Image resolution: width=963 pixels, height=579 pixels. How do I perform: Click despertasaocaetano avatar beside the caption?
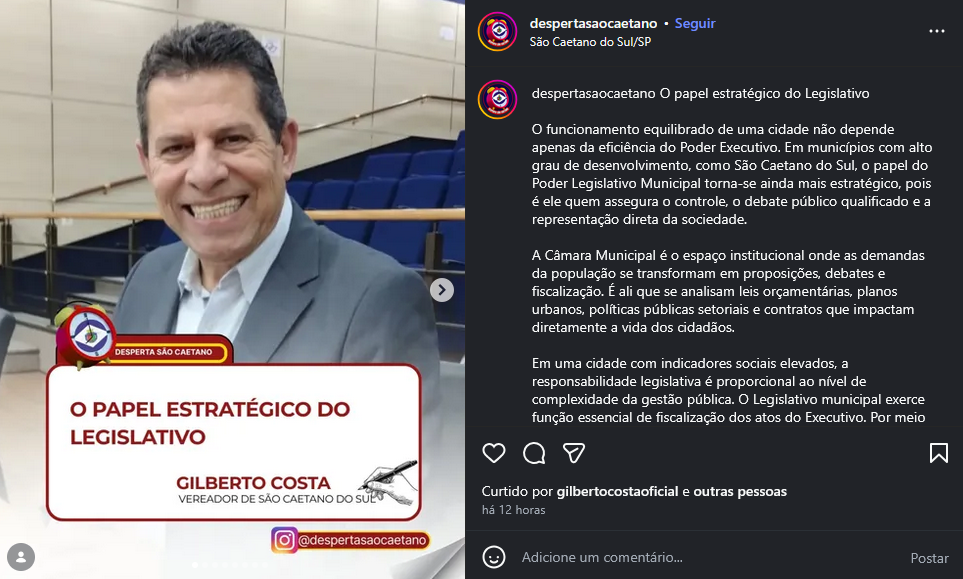click(497, 99)
